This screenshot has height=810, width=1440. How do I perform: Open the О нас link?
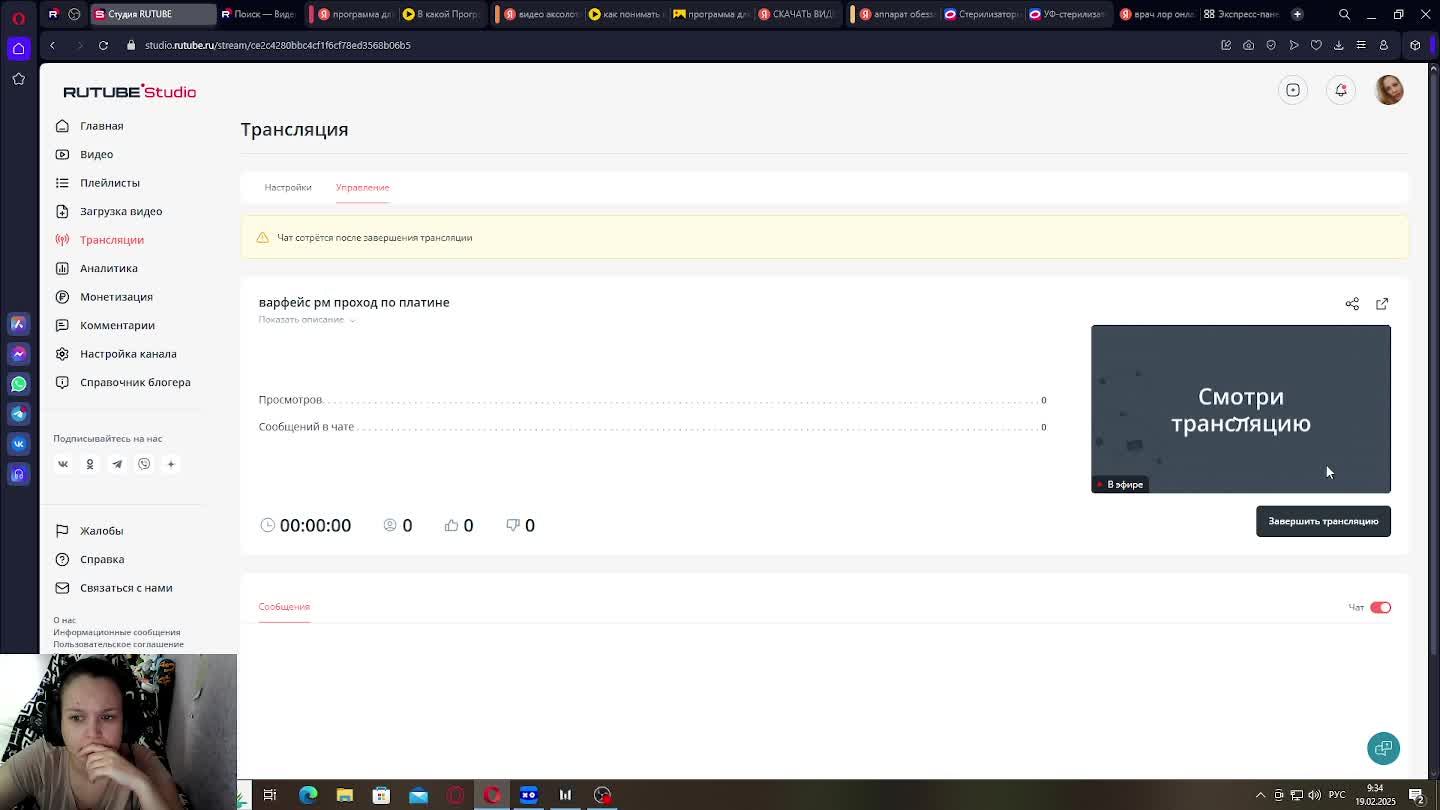coord(64,620)
